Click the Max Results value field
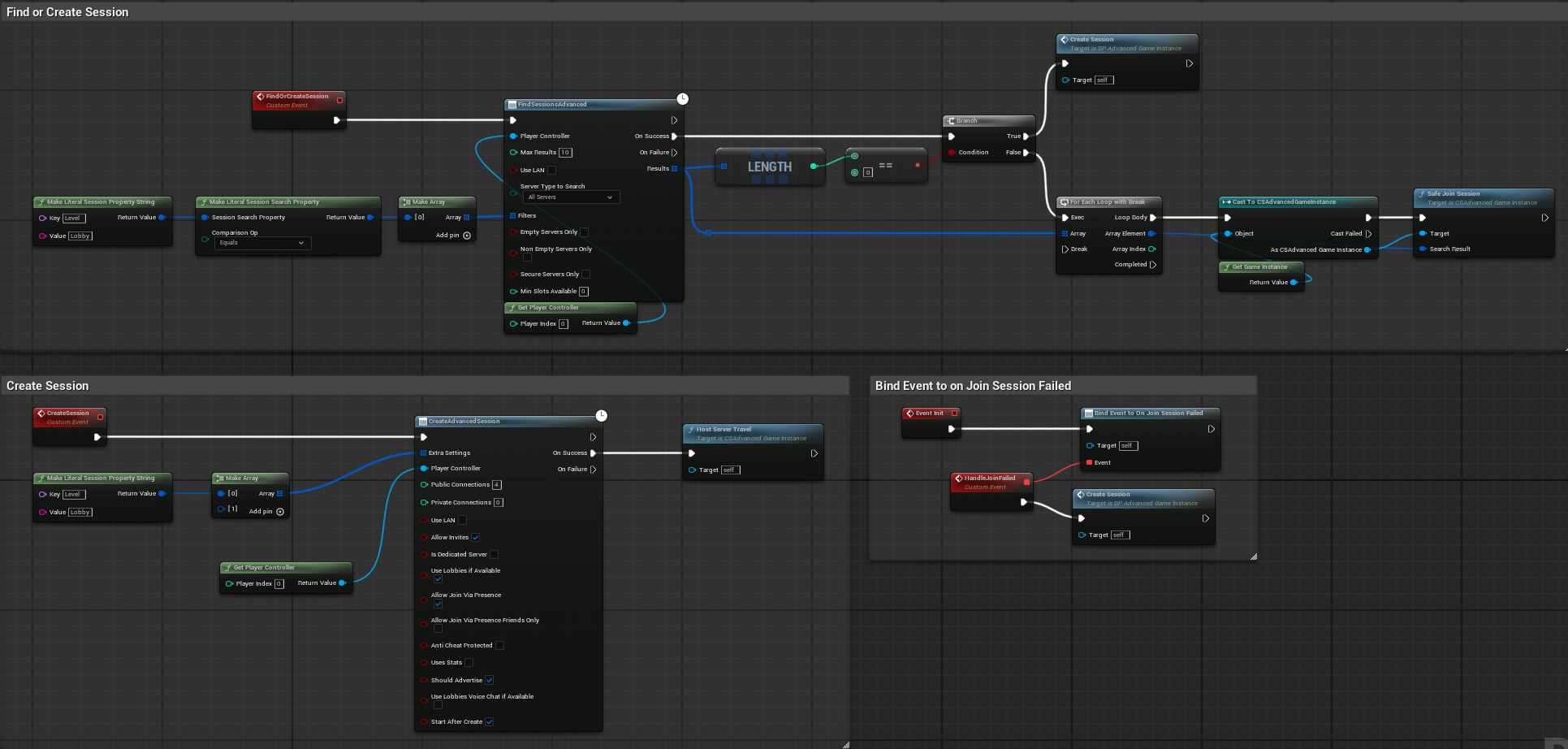This screenshot has width=1568, height=749. [566, 153]
